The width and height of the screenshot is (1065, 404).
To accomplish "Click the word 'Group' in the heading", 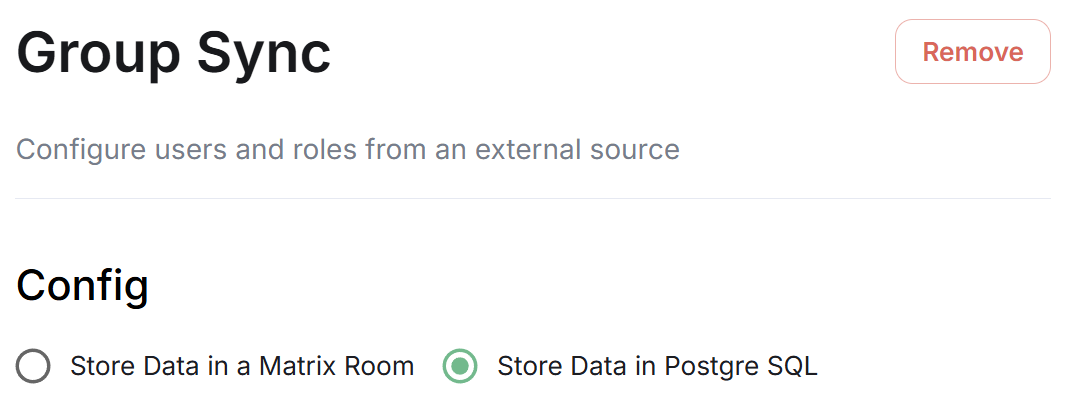I will click(98, 55).
